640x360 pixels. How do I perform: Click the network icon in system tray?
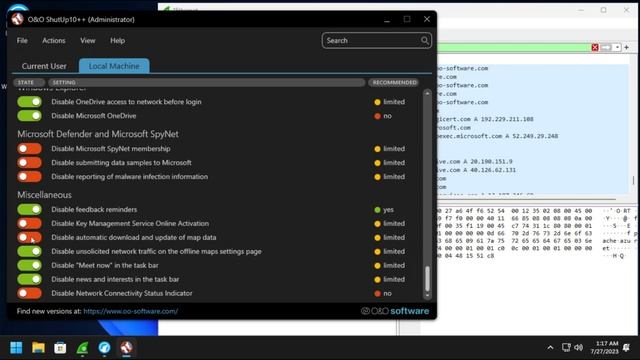(x=566, y=347)
